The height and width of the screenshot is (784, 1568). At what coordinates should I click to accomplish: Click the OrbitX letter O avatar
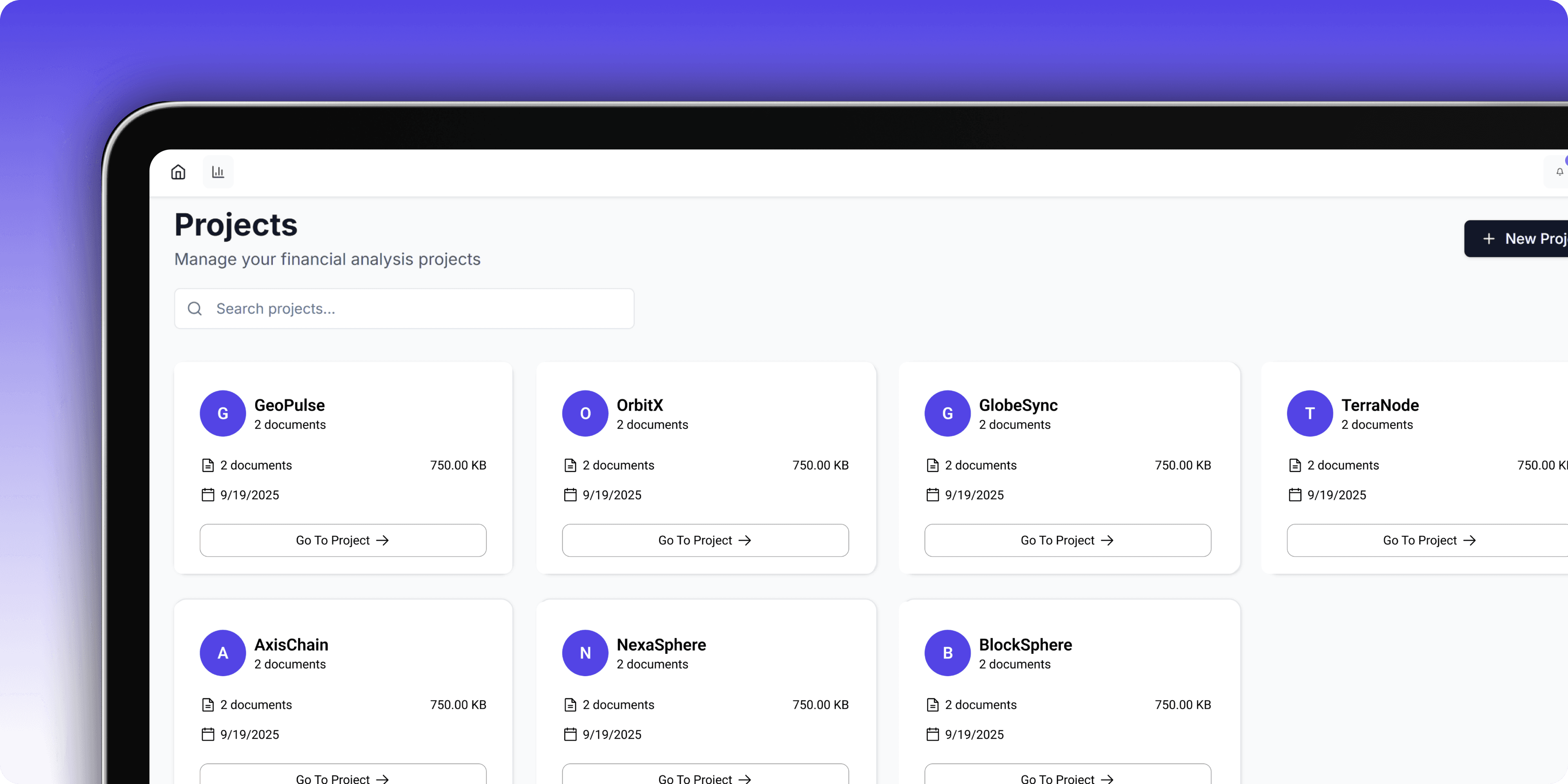tap(585, 413)
